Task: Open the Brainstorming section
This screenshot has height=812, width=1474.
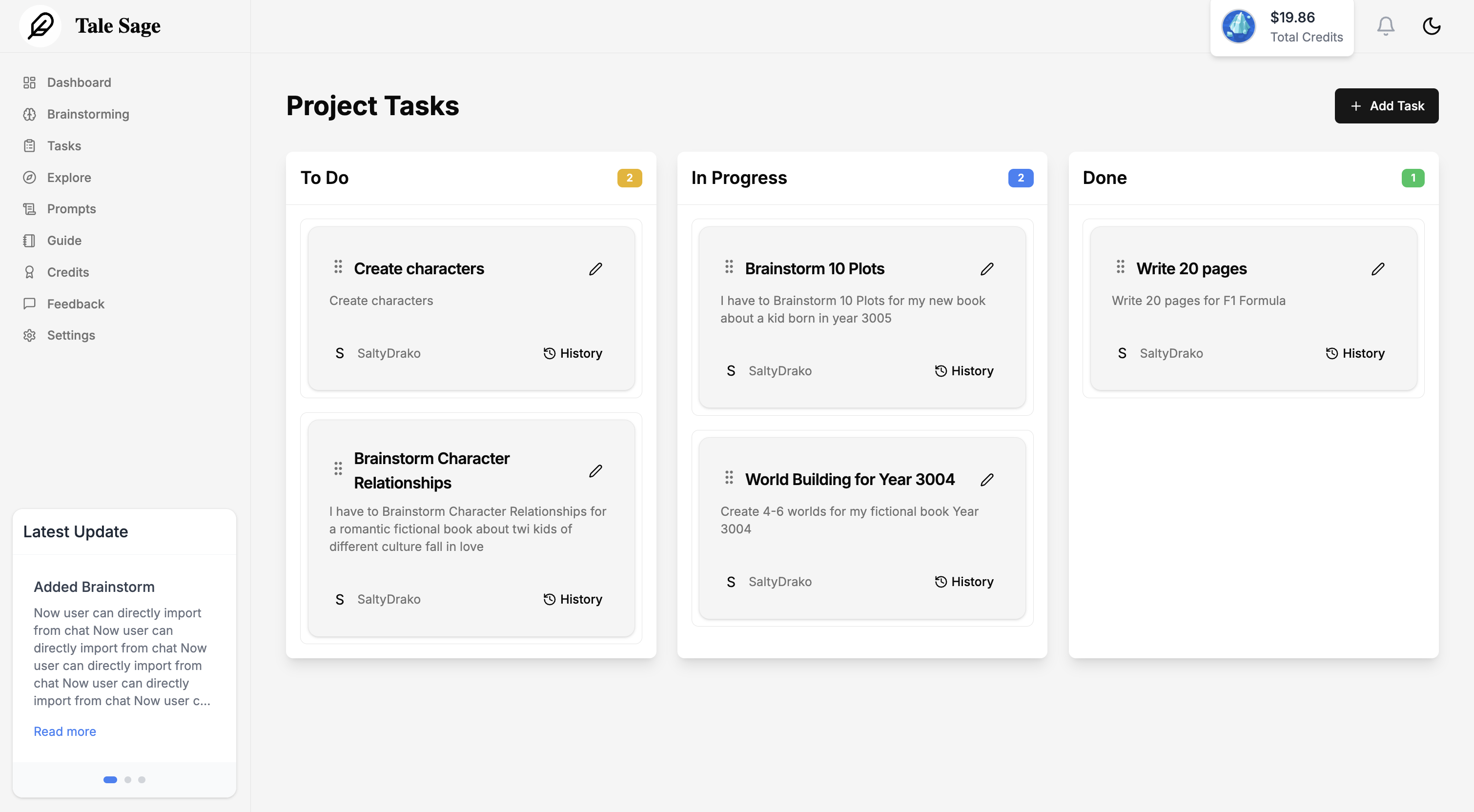Action: [x=88, y=113]
